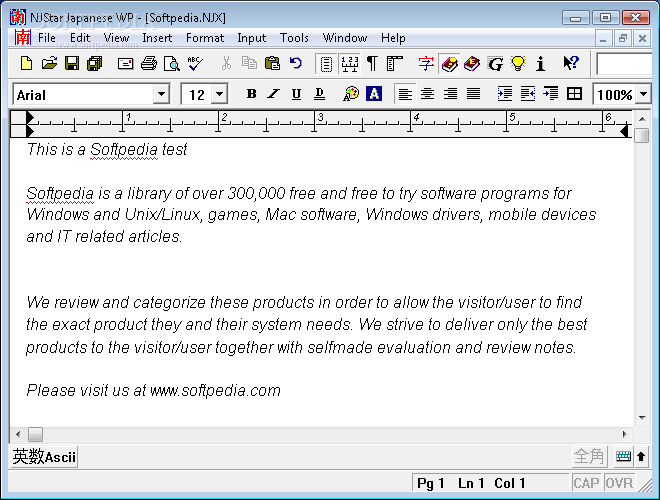Copy selection icon
Image resolution: width=660 pixels, height=500 pixels.
249,64
